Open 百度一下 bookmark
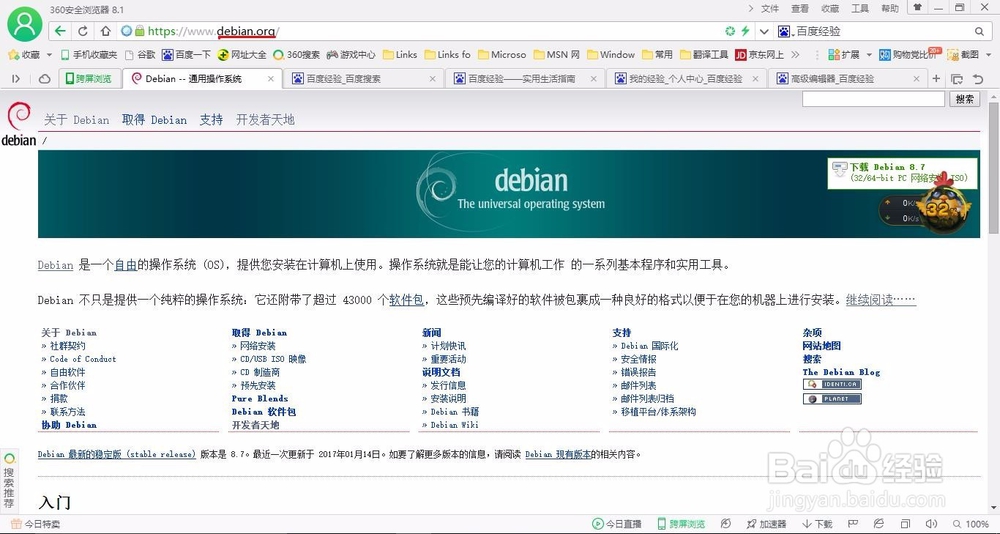 pos(186,55)
